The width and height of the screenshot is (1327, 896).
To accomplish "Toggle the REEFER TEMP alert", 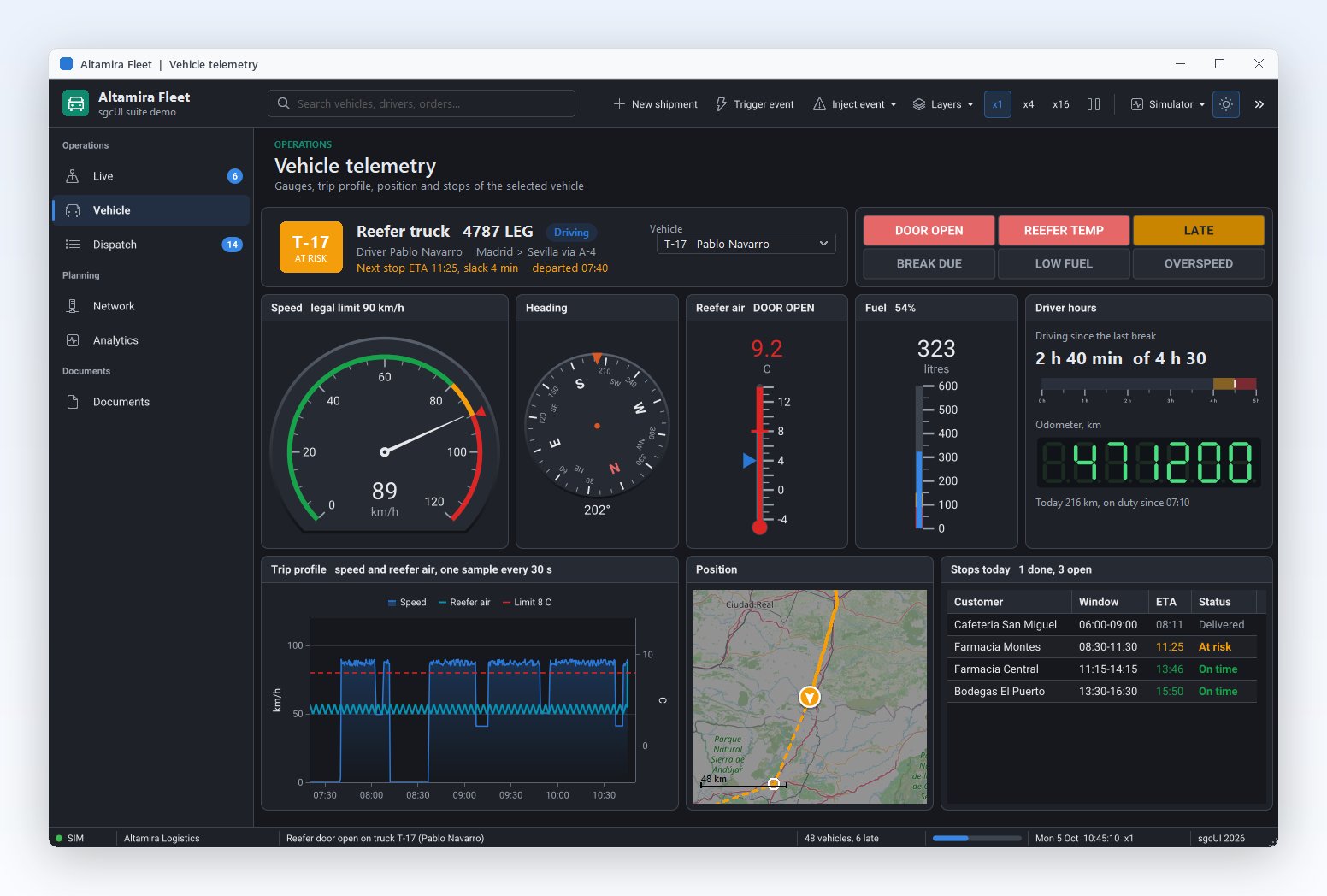I will pos(1064,231).
